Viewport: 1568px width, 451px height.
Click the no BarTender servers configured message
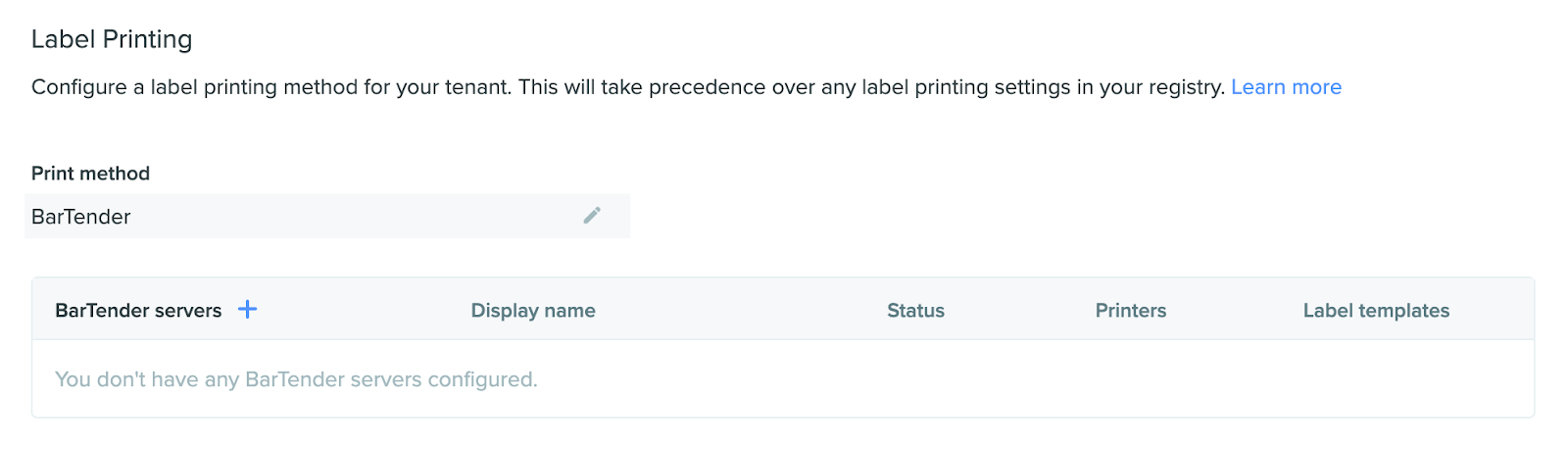296,379
